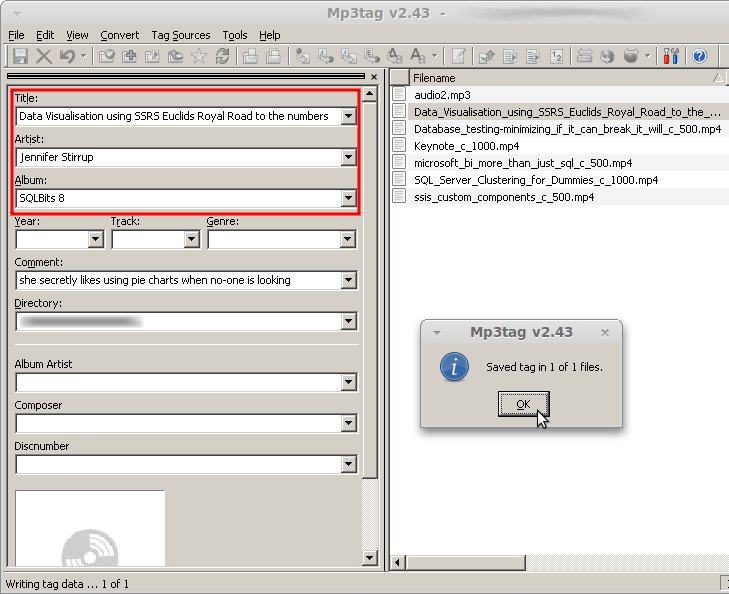Click the tag panel scroll up arrow
729x594 pixels.
coord(370,94)
